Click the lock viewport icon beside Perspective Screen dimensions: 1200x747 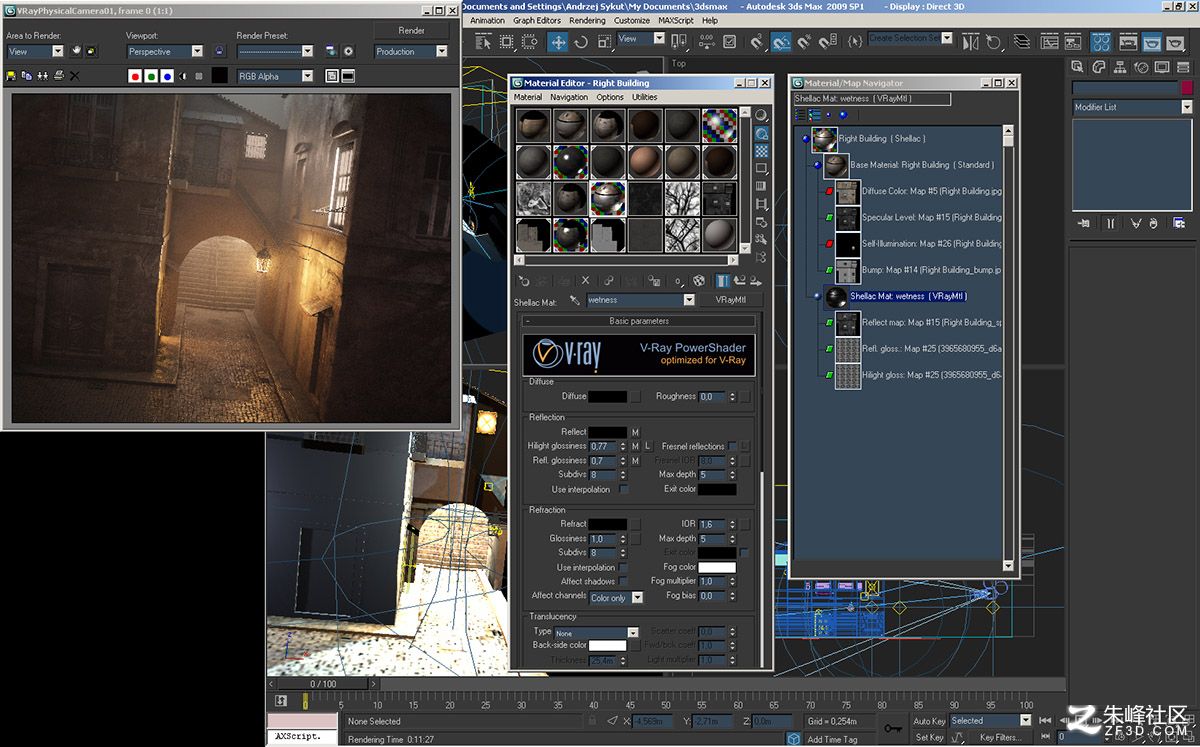219,51
